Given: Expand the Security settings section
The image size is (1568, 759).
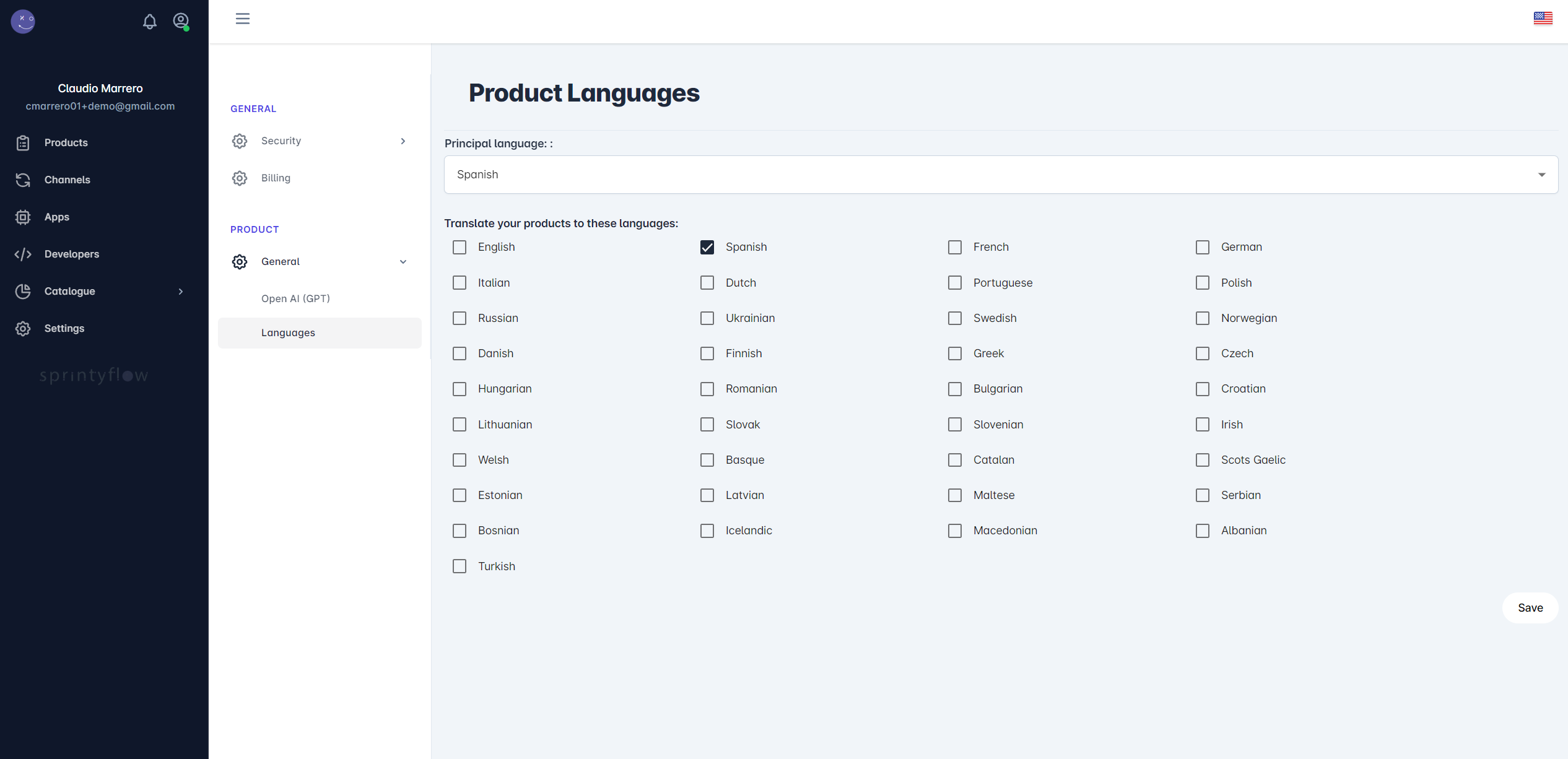Looking at the screenshot, I should (x=320, y=141).
